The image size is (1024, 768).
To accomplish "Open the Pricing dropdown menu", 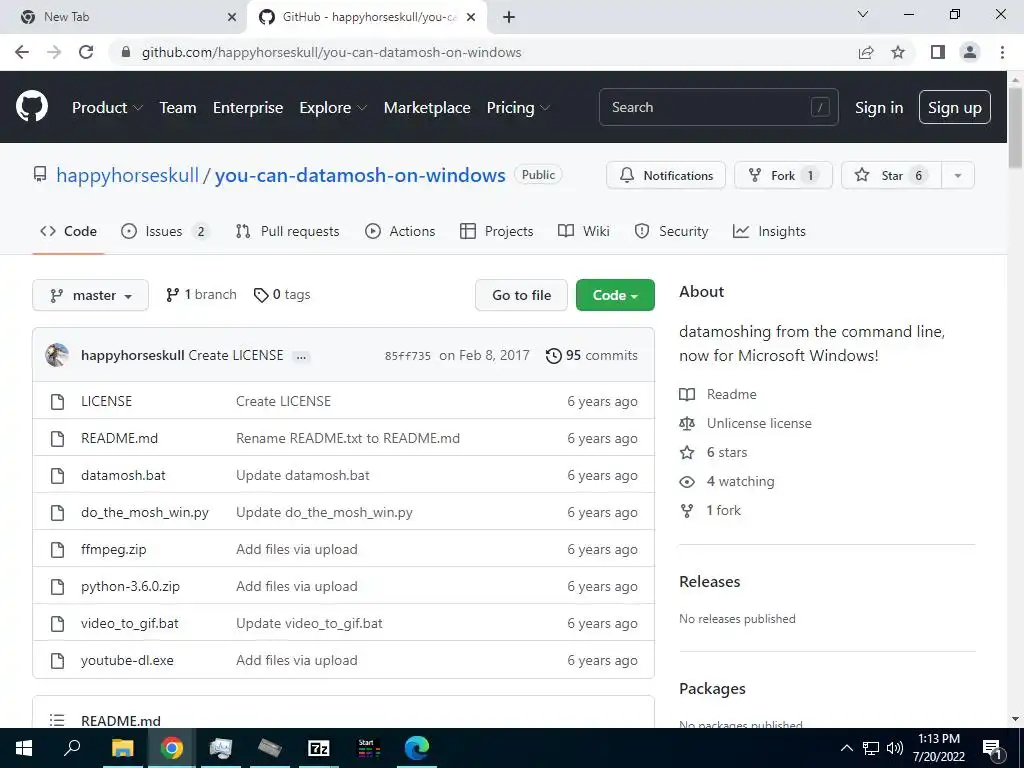I will point(518,107).
